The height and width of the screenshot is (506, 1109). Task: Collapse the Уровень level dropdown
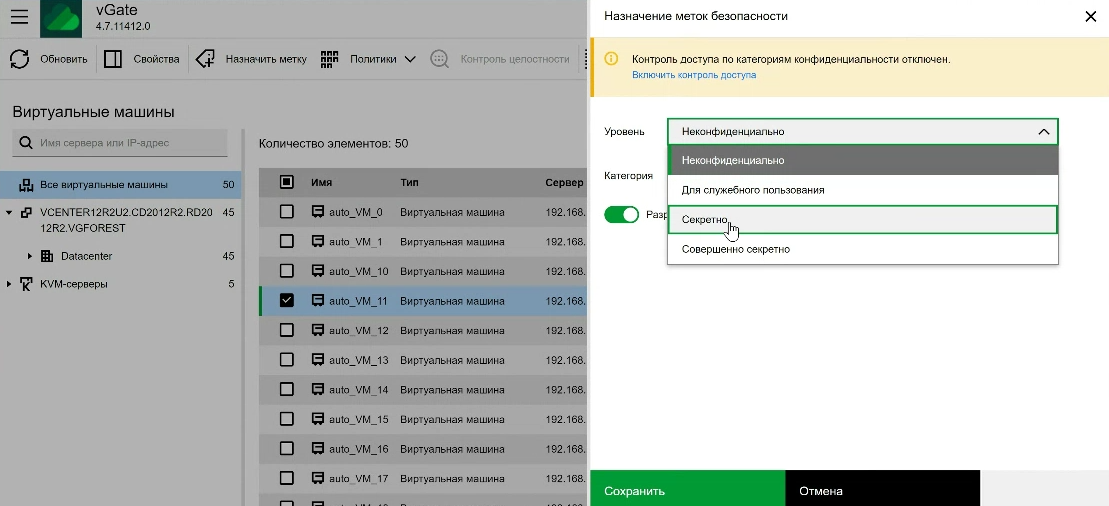tap(1043, 131)
